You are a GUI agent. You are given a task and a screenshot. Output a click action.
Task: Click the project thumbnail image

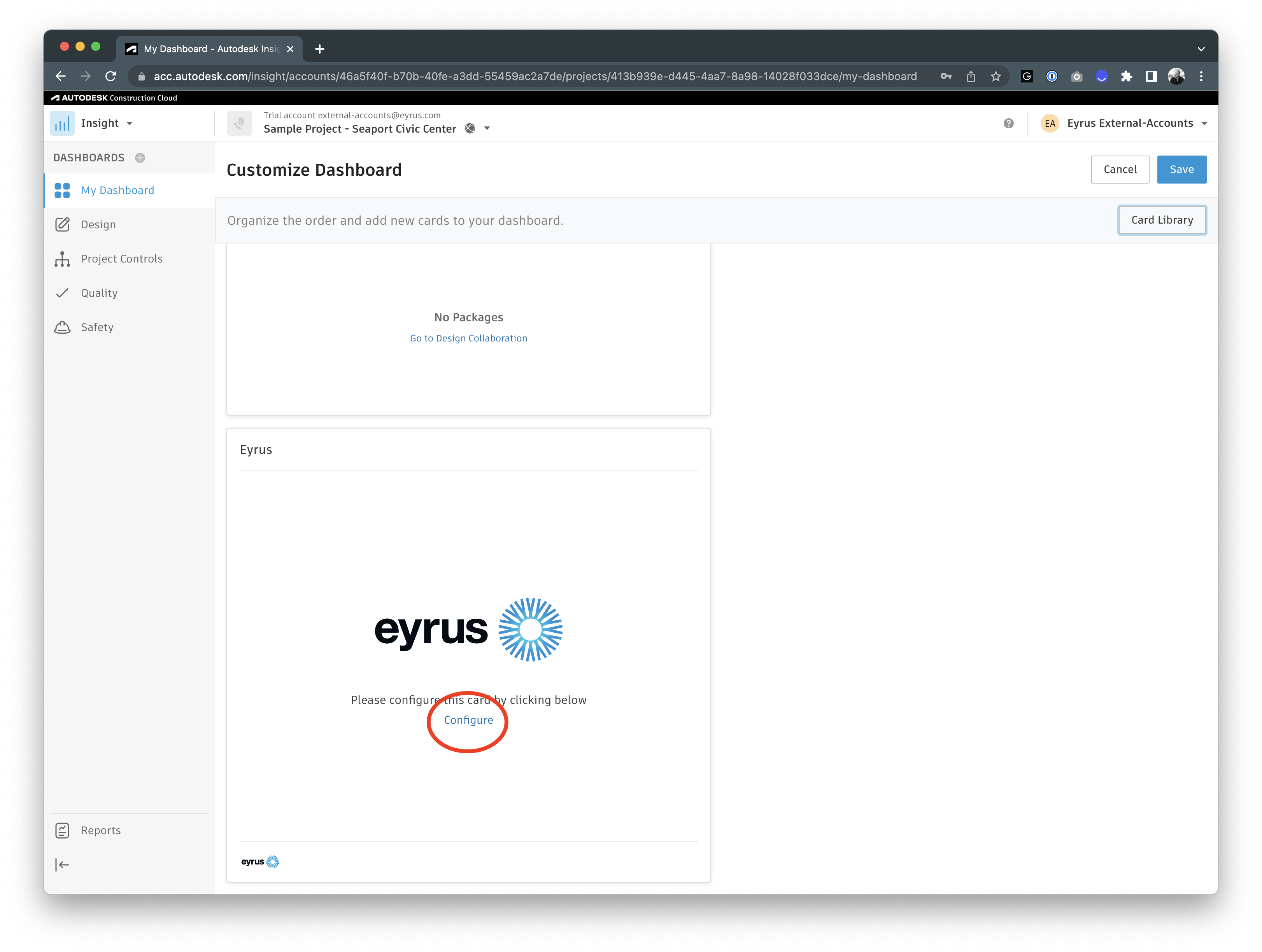click(239, 123)
